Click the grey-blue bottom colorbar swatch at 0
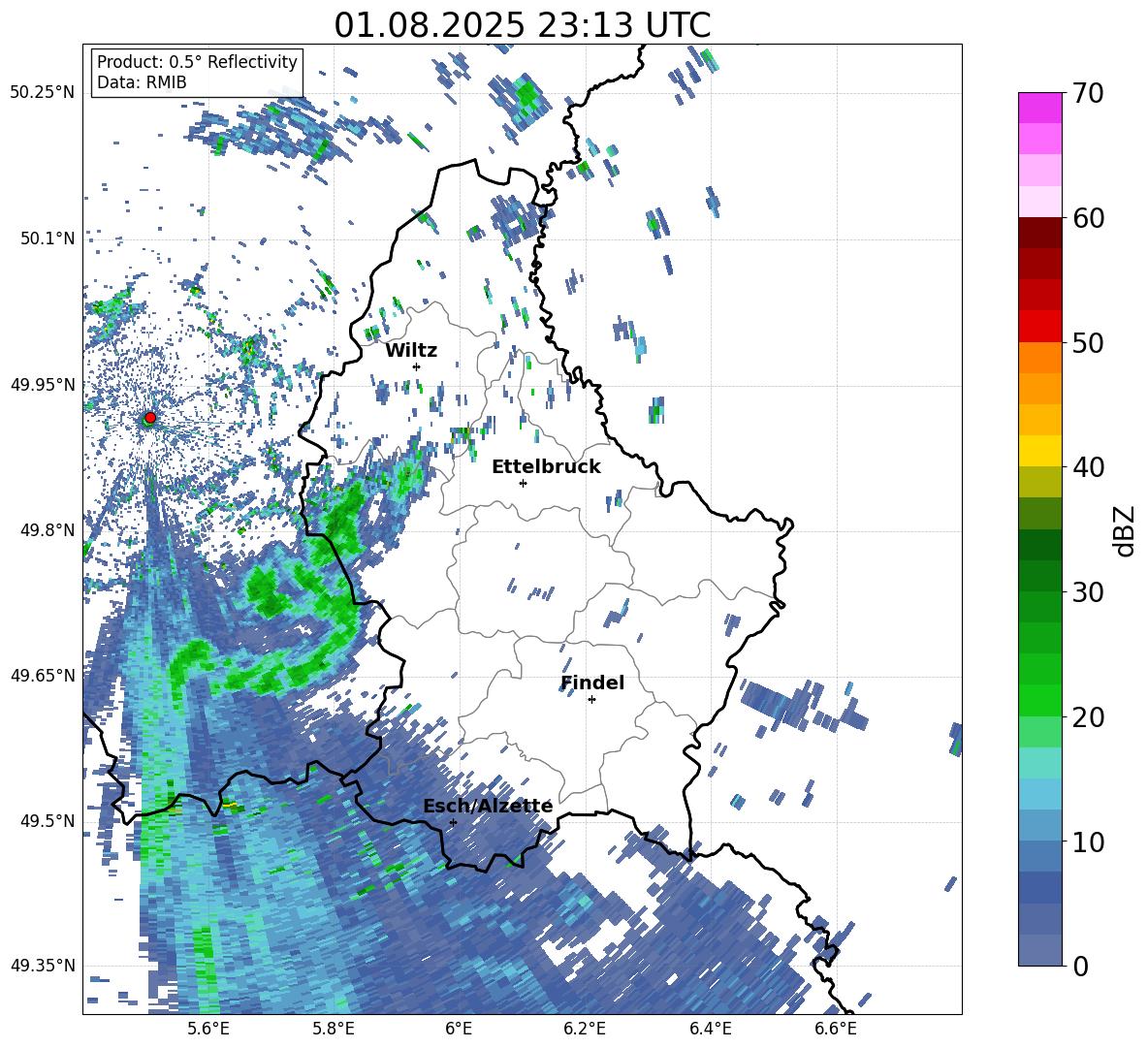 point(1039,950)
